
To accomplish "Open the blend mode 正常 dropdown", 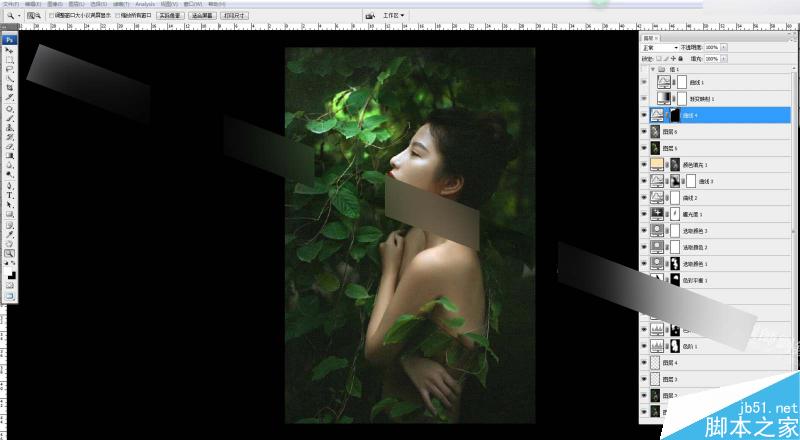I will 660,47.
